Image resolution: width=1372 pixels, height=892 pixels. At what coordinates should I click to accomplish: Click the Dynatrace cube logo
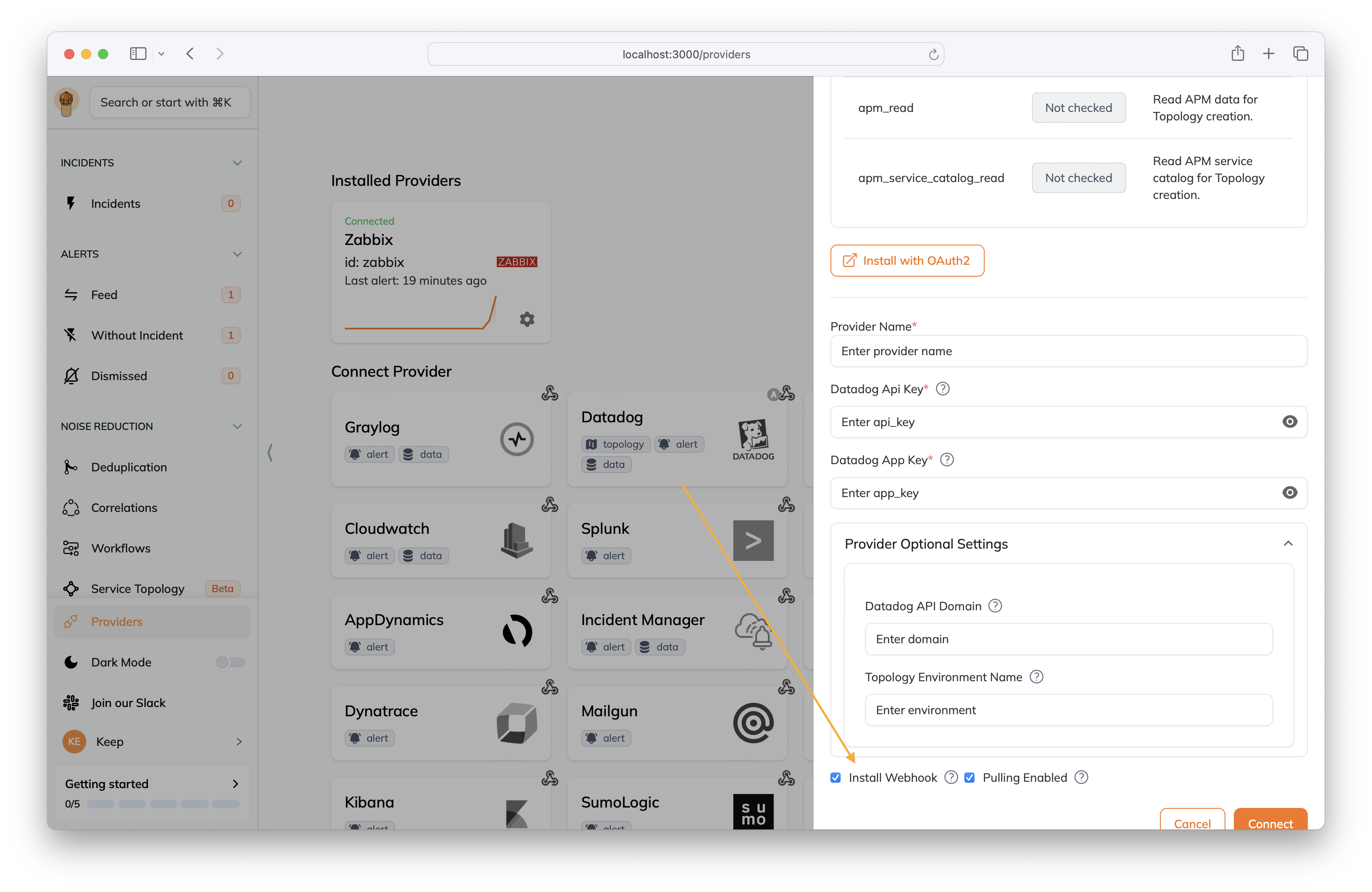click(x=517, y=723)
